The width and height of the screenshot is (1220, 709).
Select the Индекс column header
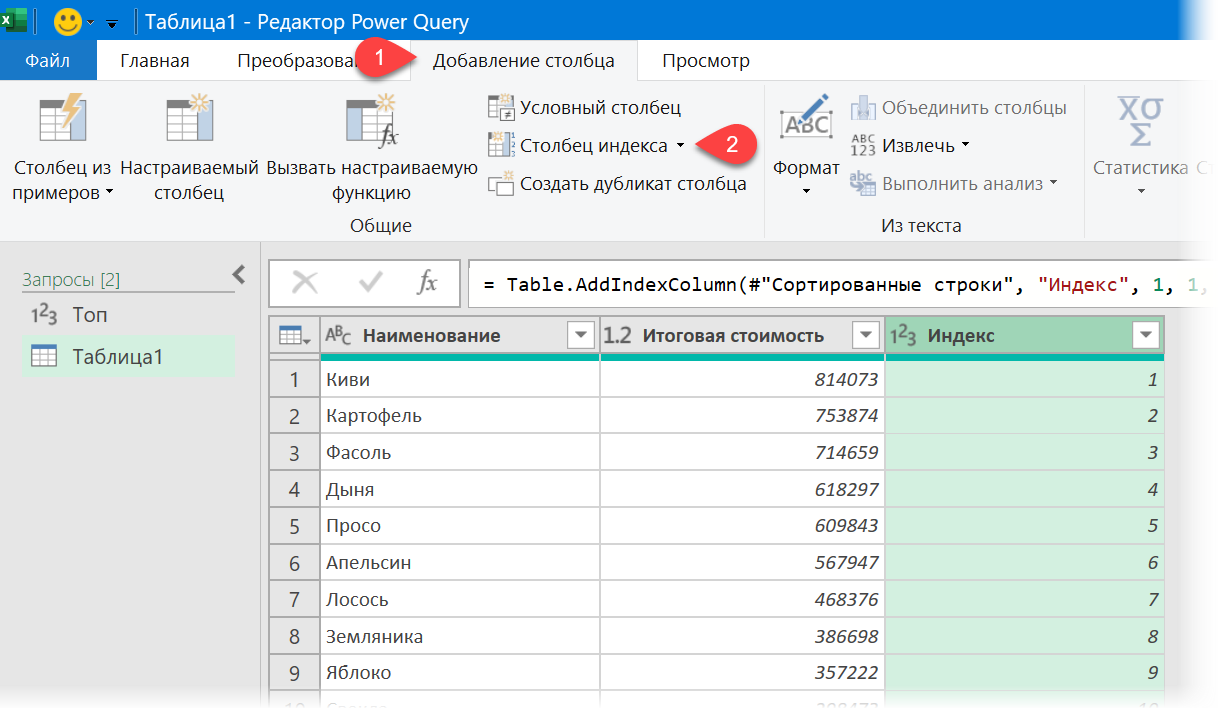pyautogui.click(x=1025, y=336)
